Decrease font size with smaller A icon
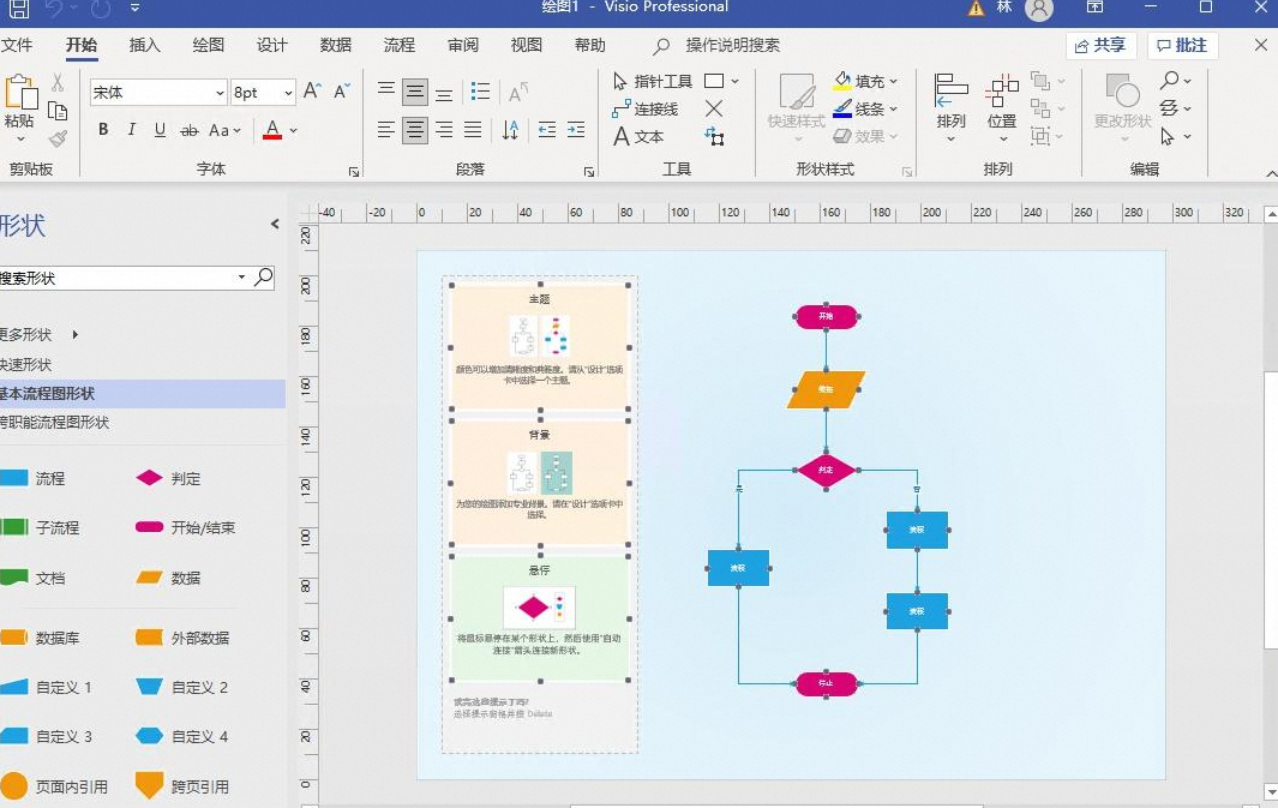This screenshot has width=1278, height=808. 342,91
